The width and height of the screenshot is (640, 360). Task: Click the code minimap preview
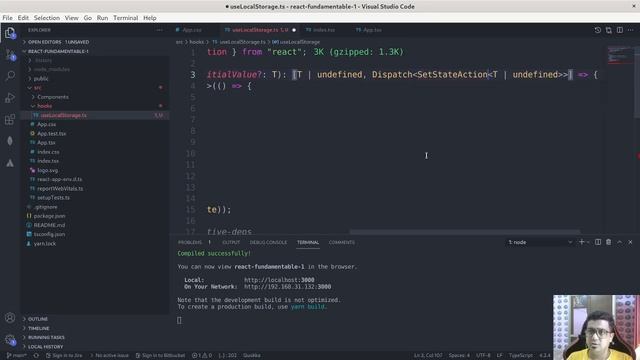click(619, 55)
